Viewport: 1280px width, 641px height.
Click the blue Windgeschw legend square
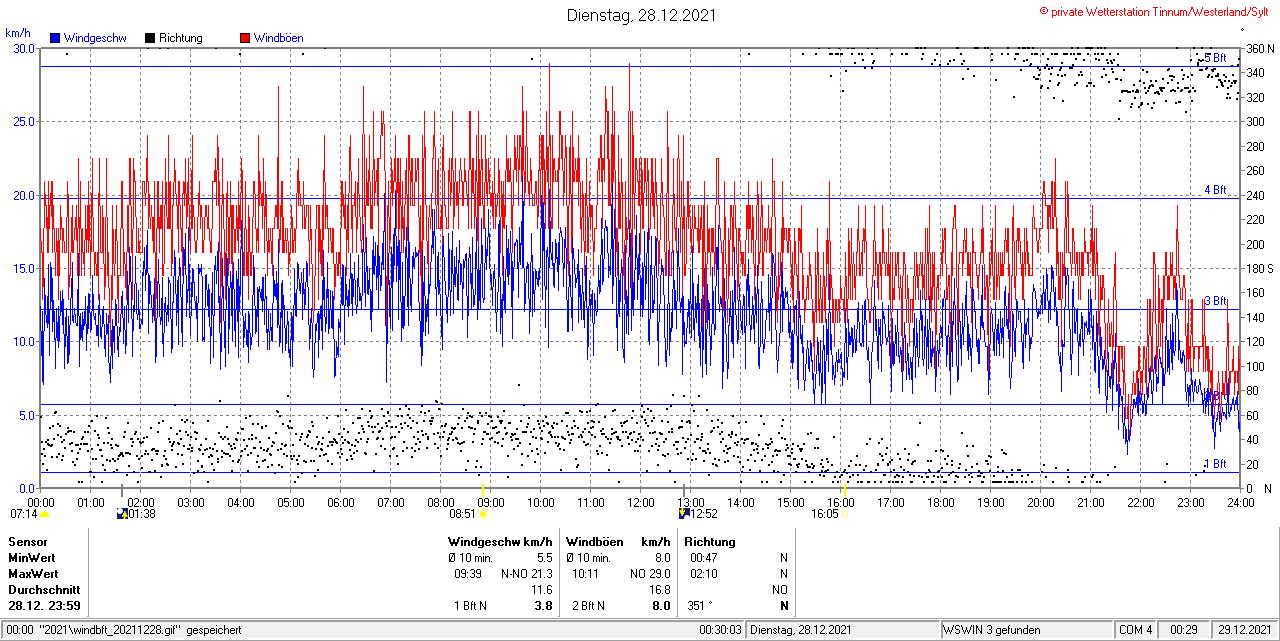click(x=55, y=38)
